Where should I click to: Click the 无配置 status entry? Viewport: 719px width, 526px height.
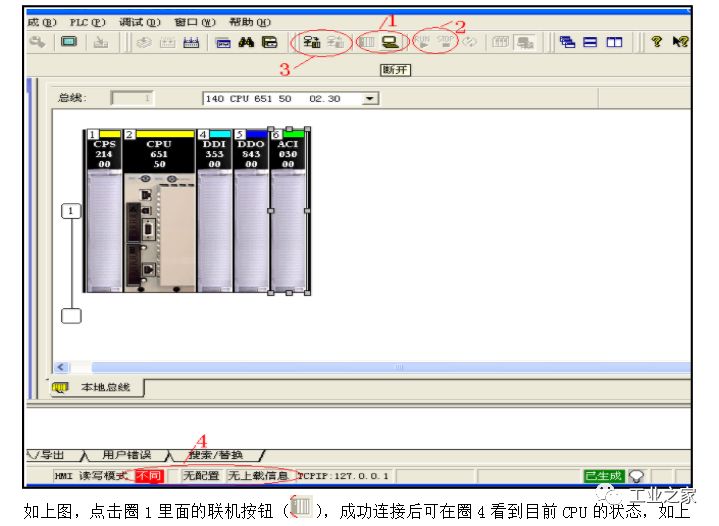(x=201, y=476)
